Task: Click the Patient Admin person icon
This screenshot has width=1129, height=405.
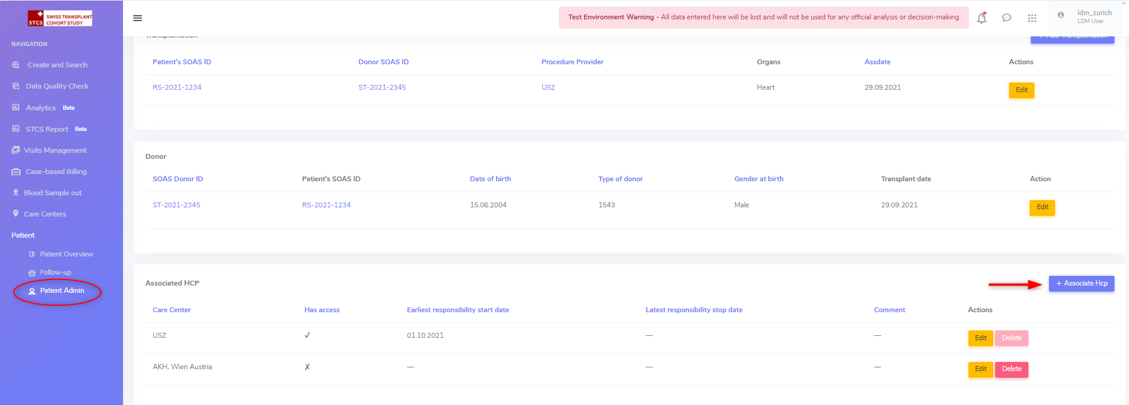Action: point(32,291)
